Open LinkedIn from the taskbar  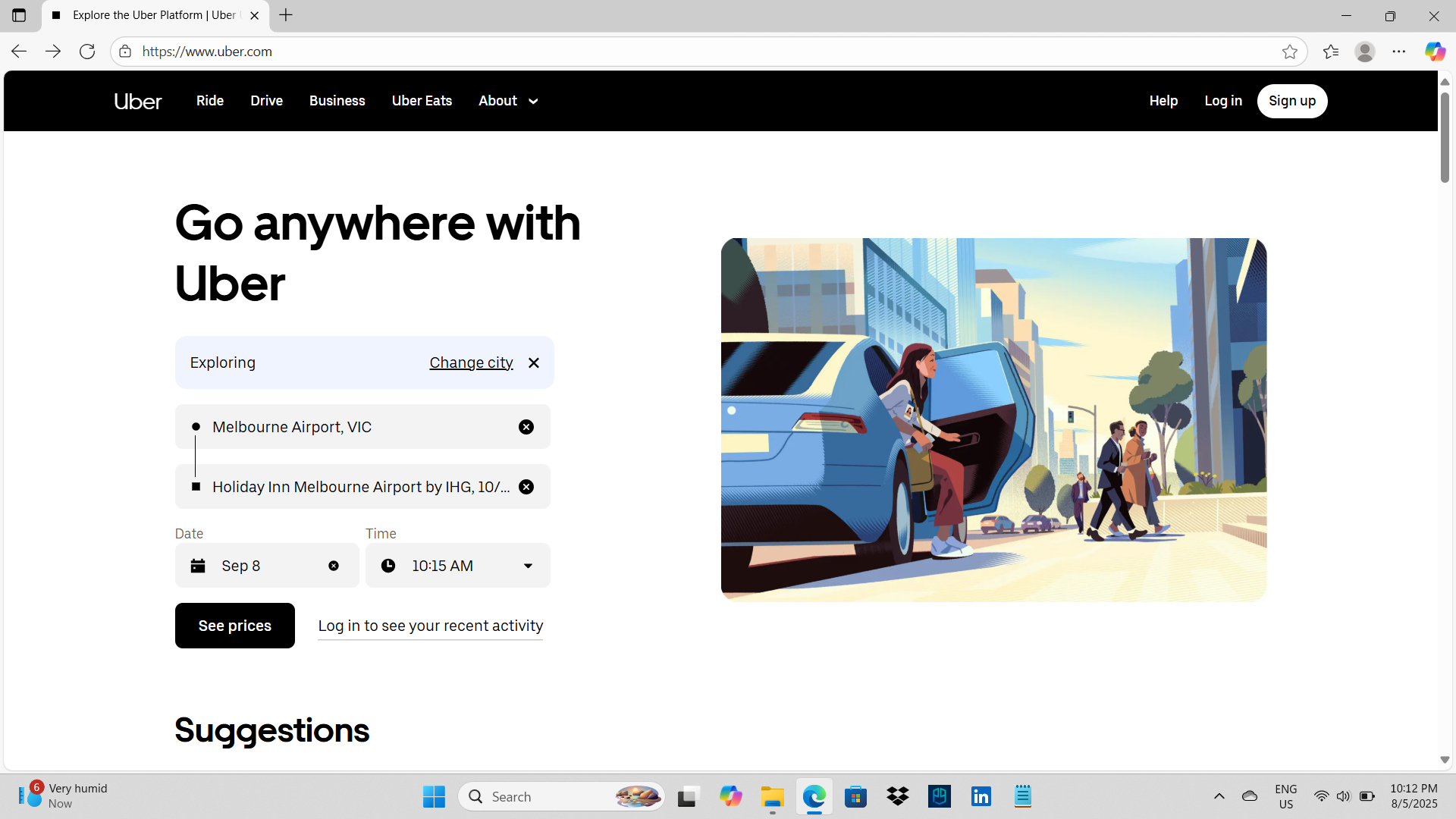coord(981,797)
